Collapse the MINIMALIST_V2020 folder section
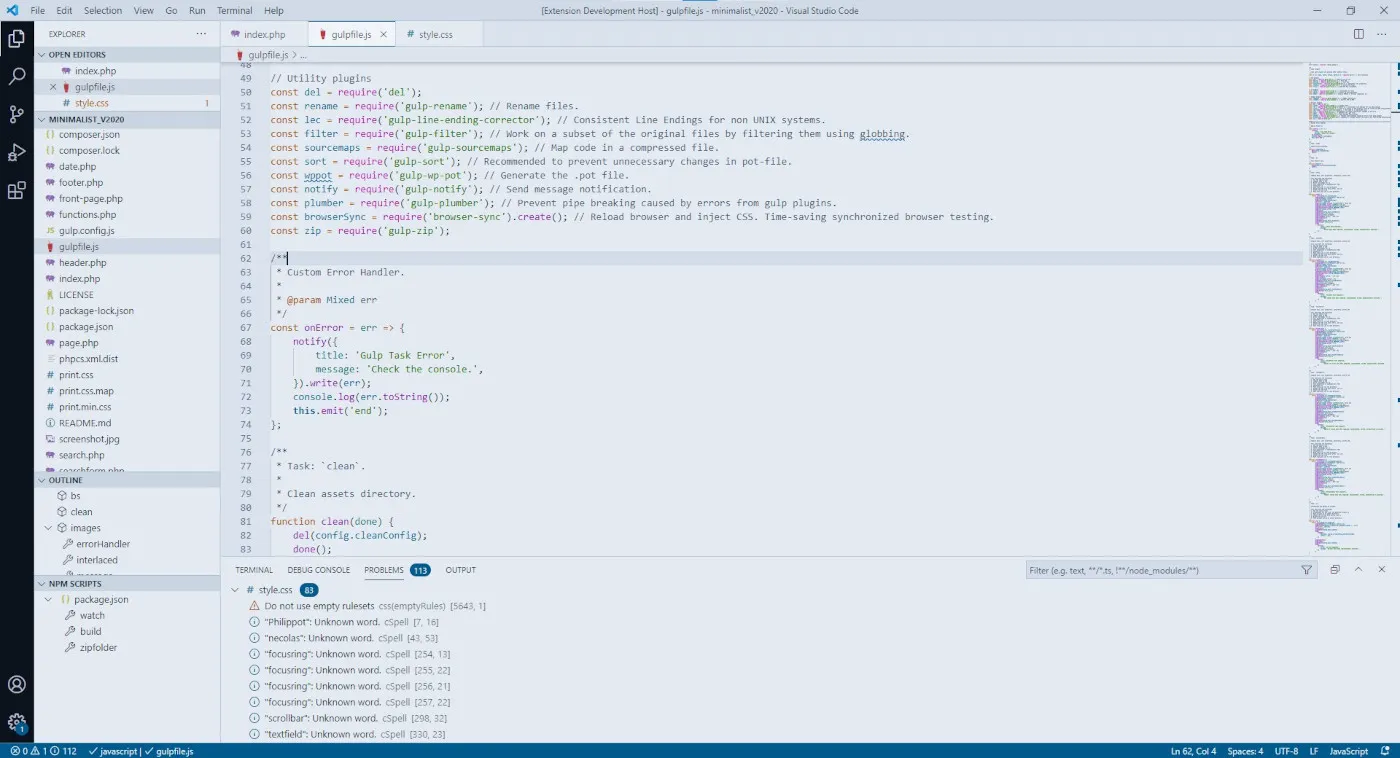 coord(42,119)
